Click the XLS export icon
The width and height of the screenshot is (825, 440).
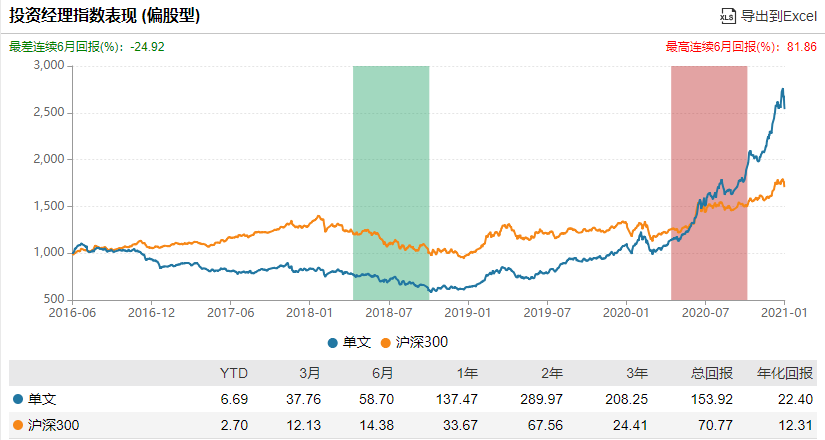[728, 16]
